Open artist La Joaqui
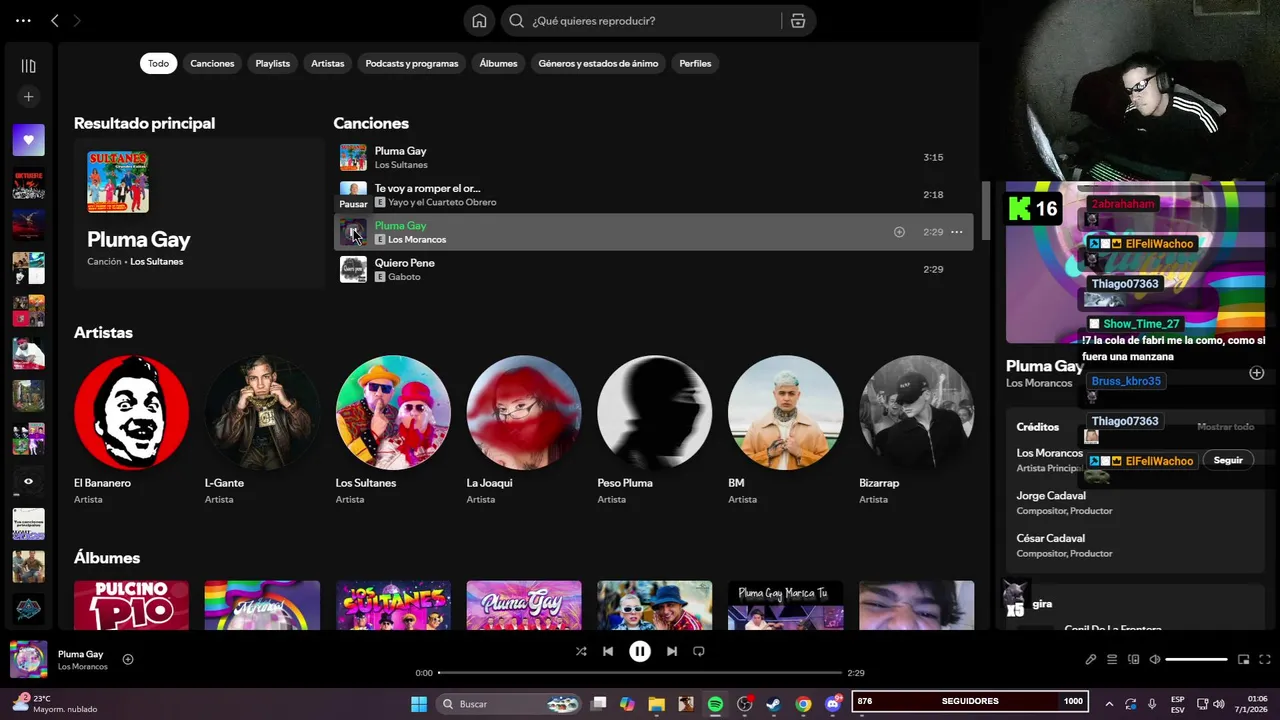1280x720 pixels. click(x=524, y=412)
